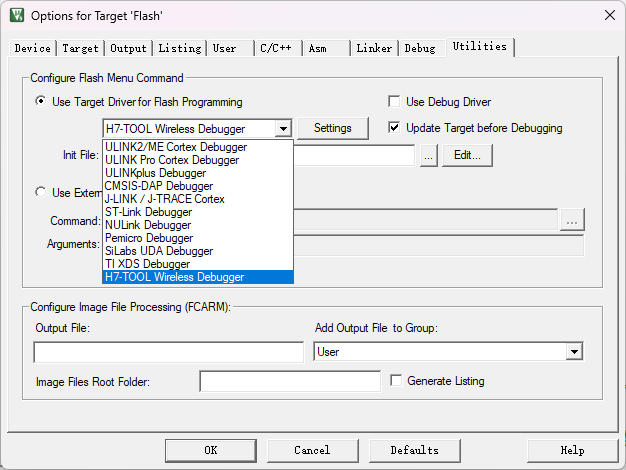Screen dimensions: 626x470
Task: Browse for external Command with ... button
Action: tap(572, 219)
